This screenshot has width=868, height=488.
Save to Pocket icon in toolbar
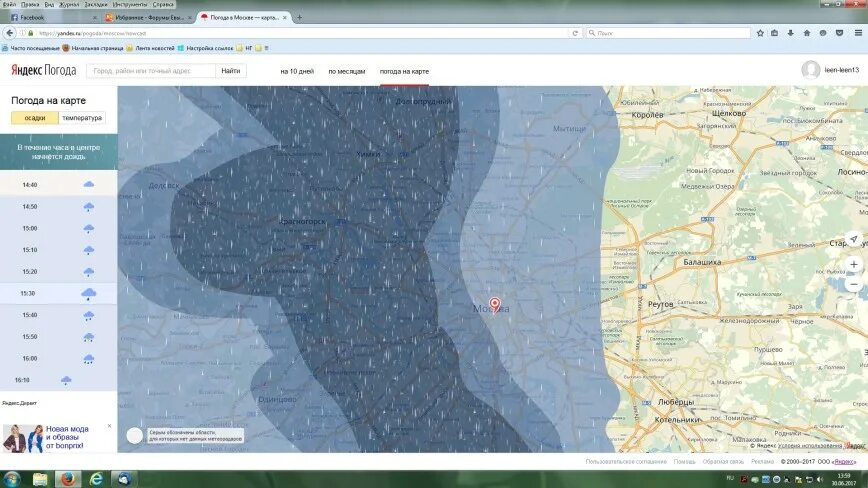[839, 33]
